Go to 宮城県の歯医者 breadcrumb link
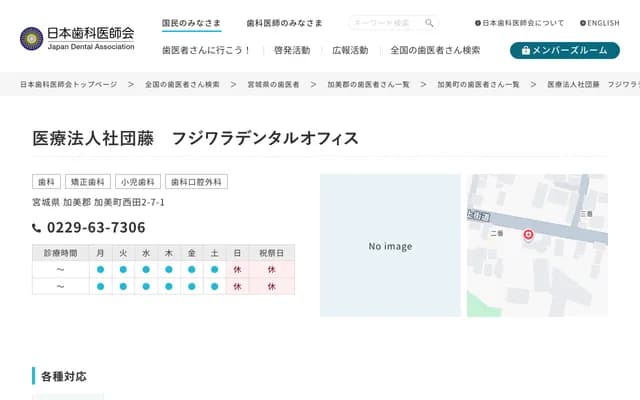Viewport: 640px width, 400px height. click(273, 85)
